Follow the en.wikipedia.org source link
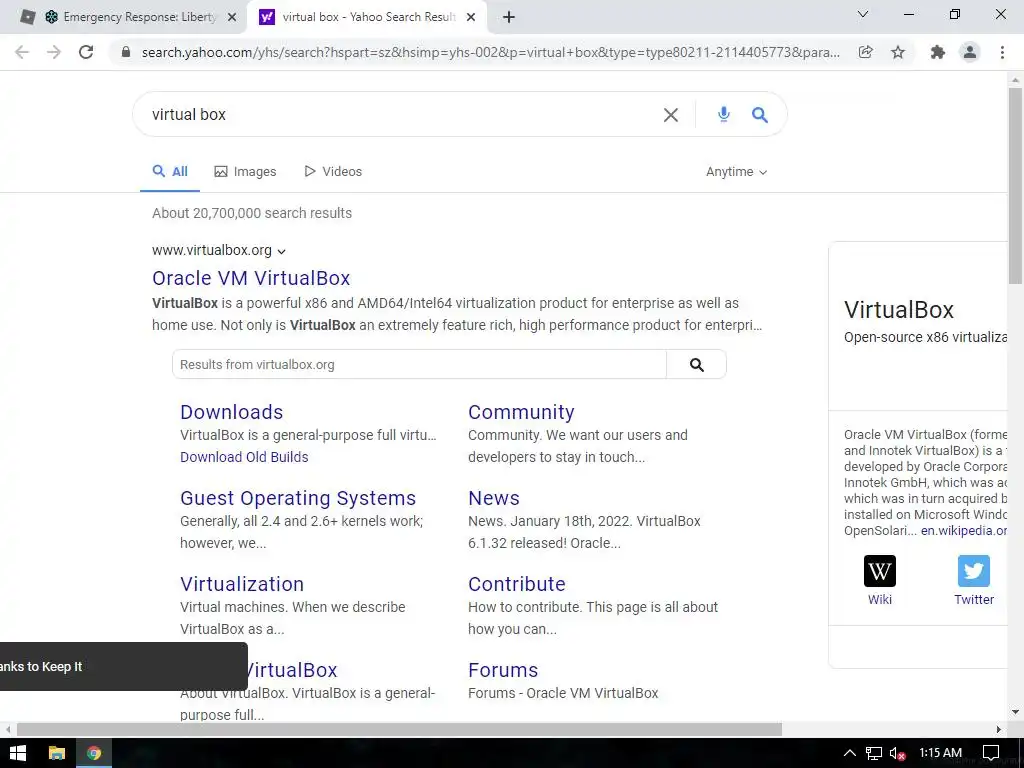This screenshot has width=1024, height=768. click(964, 531)
